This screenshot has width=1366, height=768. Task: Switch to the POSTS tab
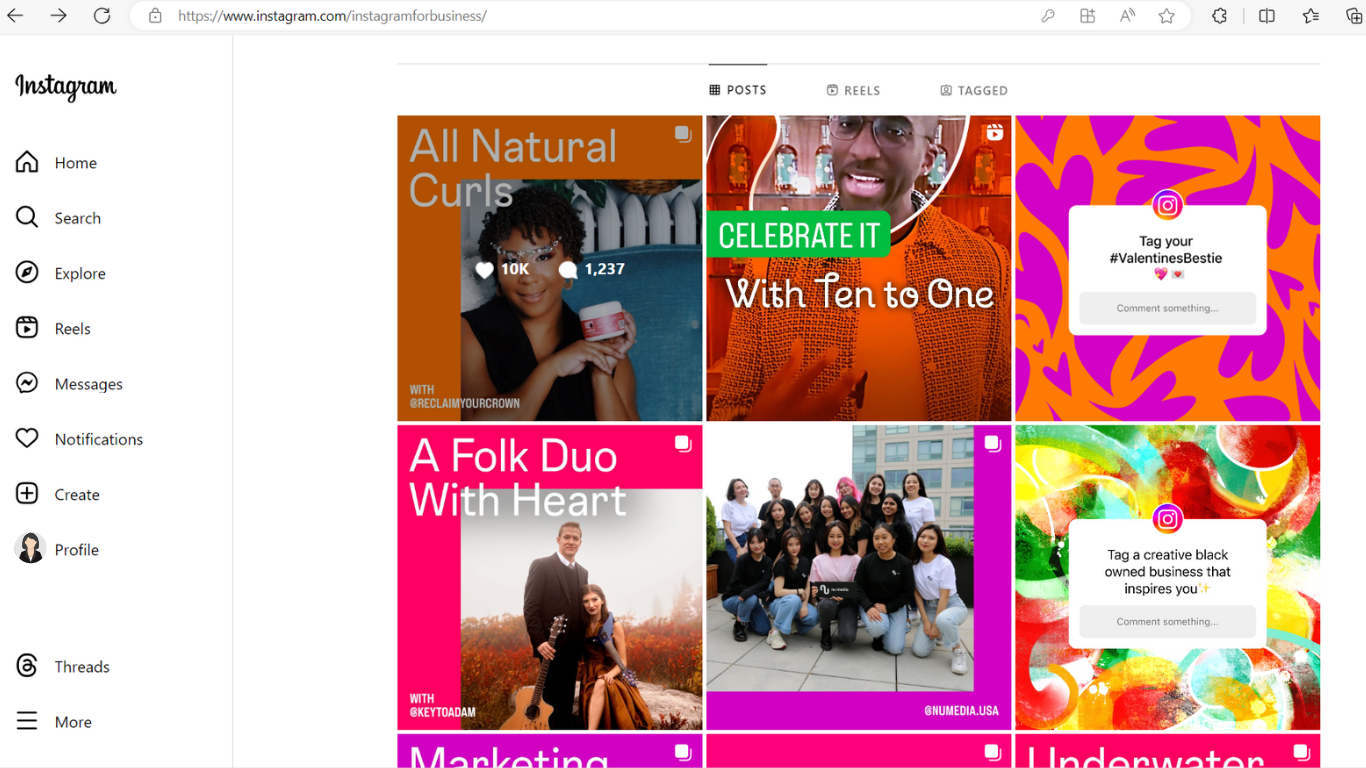tap(738, 90)
